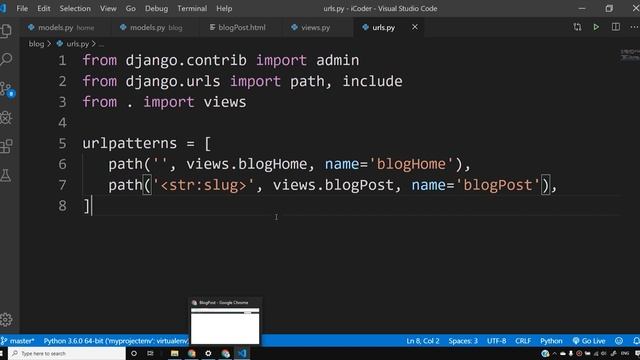Open the Explorer view in the activity bar
640x360 pixels.
click(x=6, y=31)
